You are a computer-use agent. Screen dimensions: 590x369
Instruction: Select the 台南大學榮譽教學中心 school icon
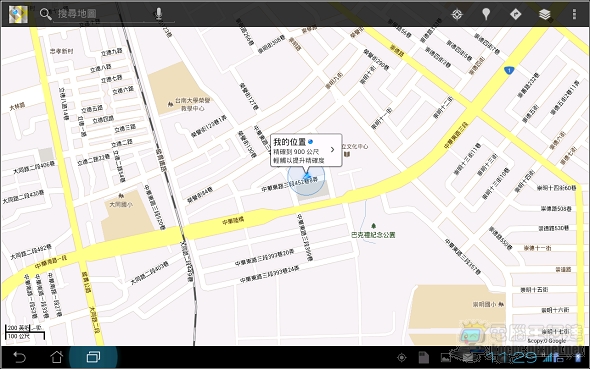click(170, 104)
